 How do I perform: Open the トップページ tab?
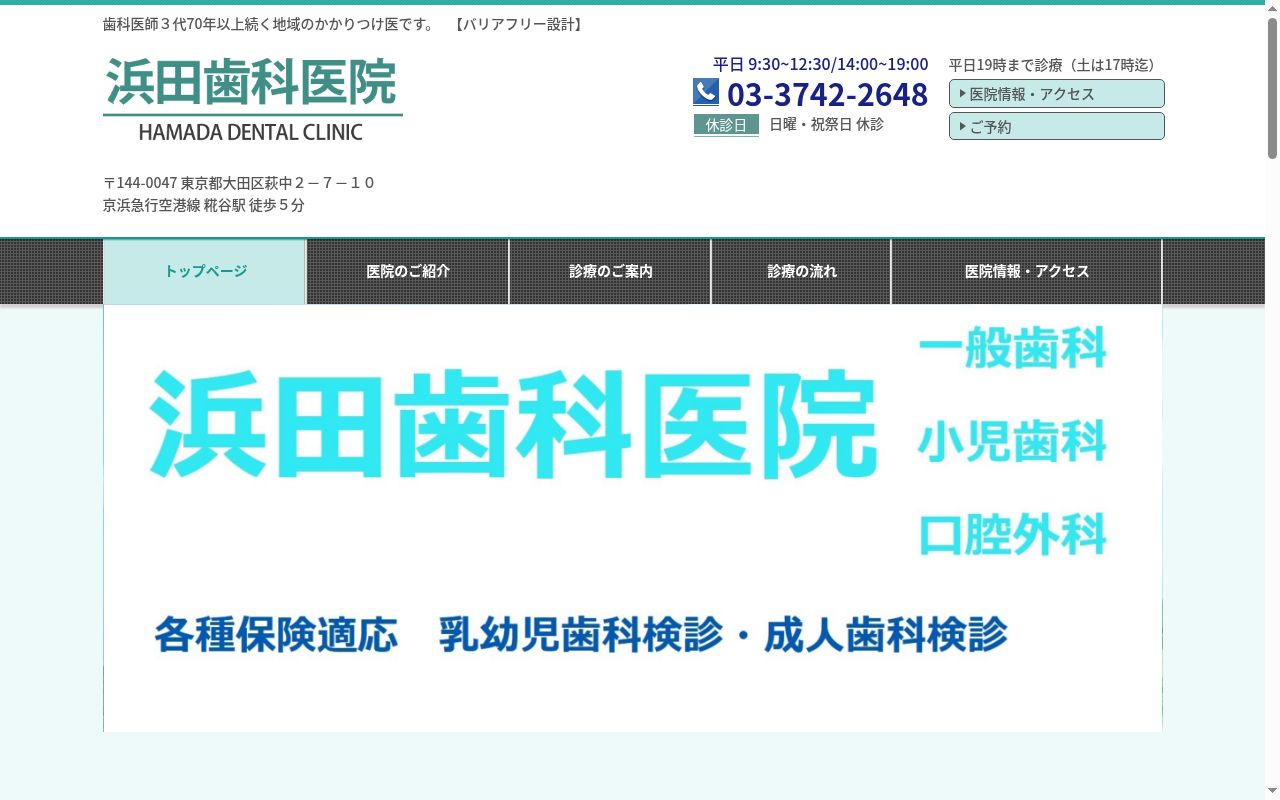[205, 272]
